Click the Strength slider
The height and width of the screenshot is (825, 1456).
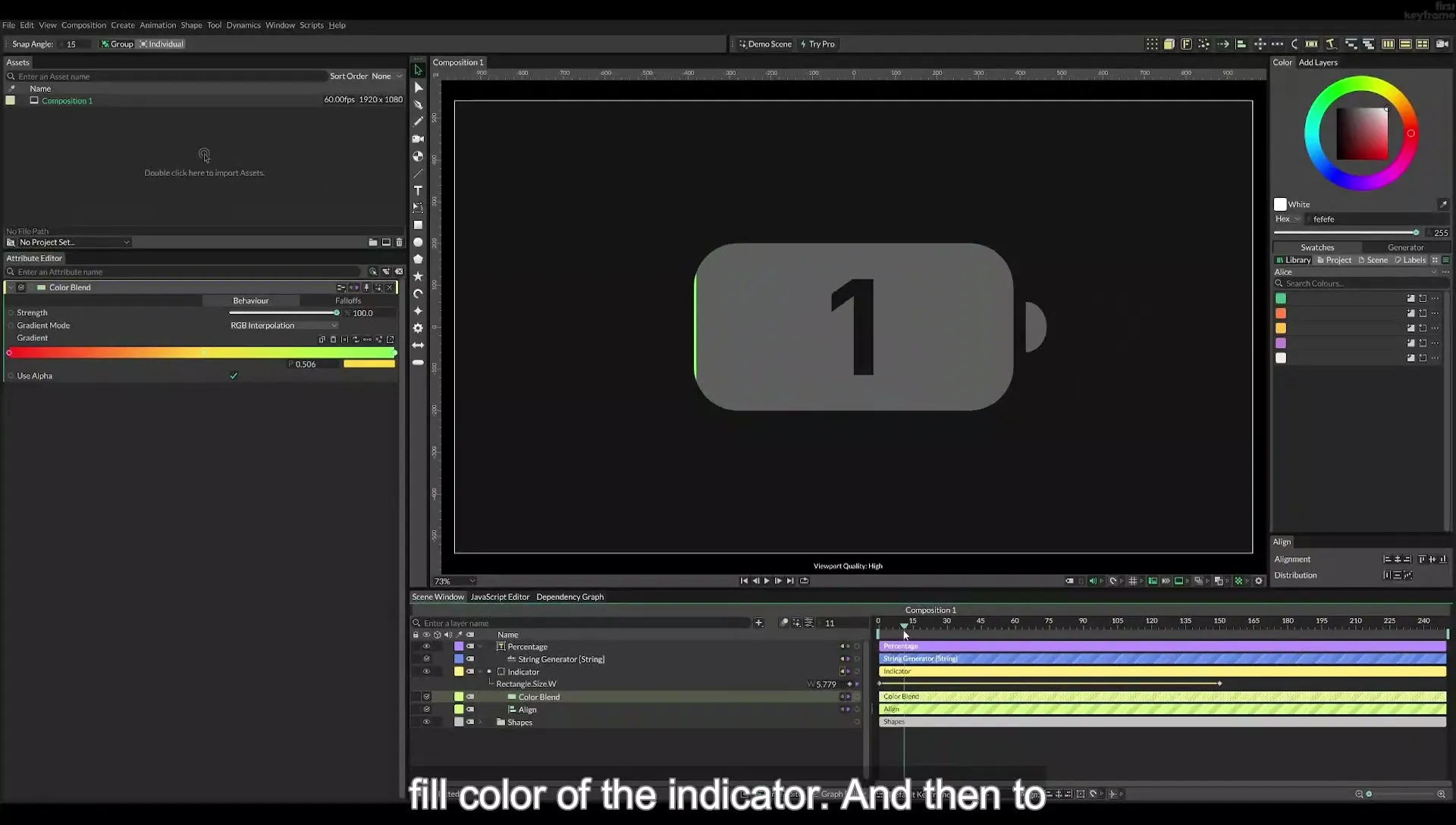284,312
